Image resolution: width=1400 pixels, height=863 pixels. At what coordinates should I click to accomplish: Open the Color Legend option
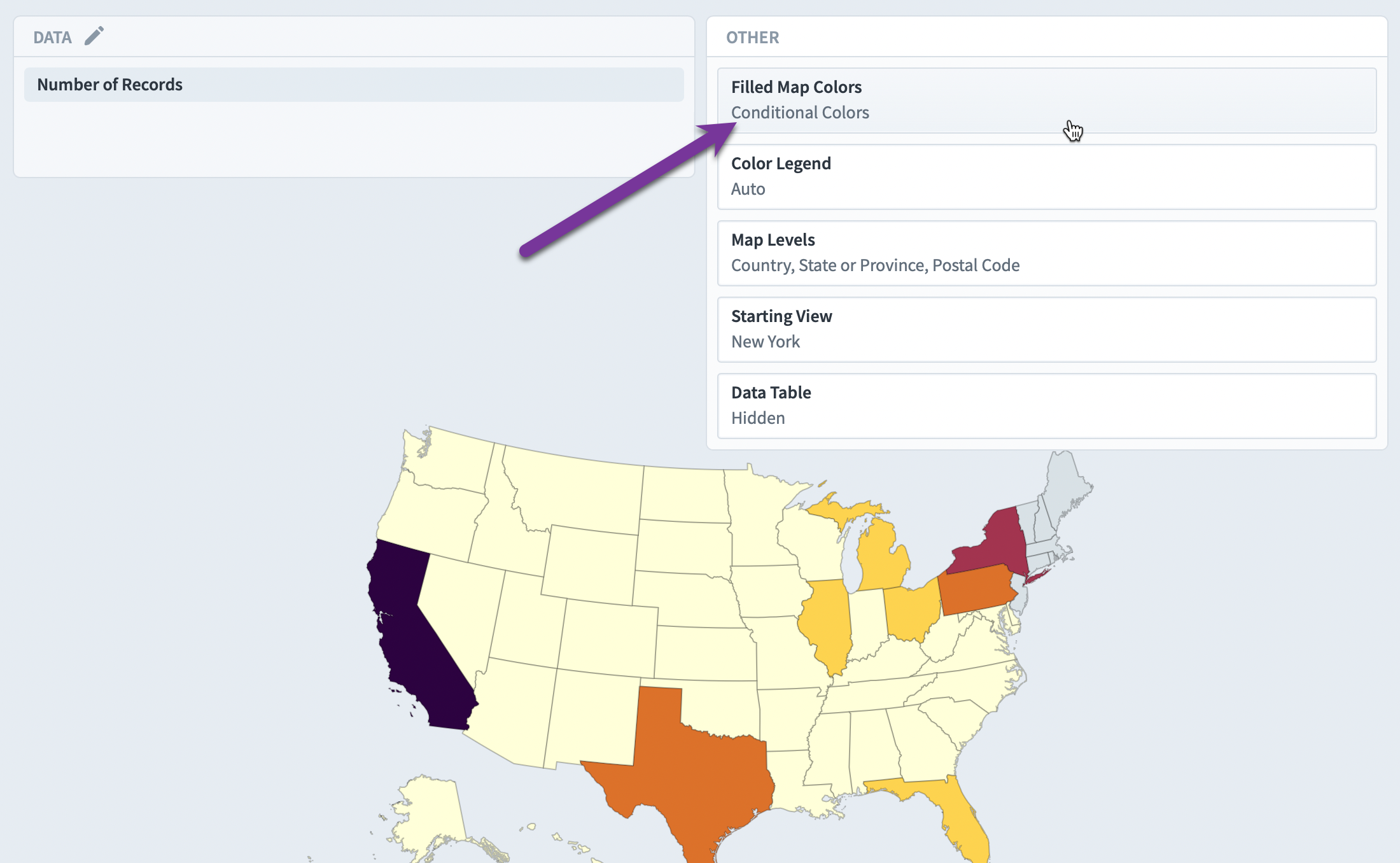(1047, 177)
